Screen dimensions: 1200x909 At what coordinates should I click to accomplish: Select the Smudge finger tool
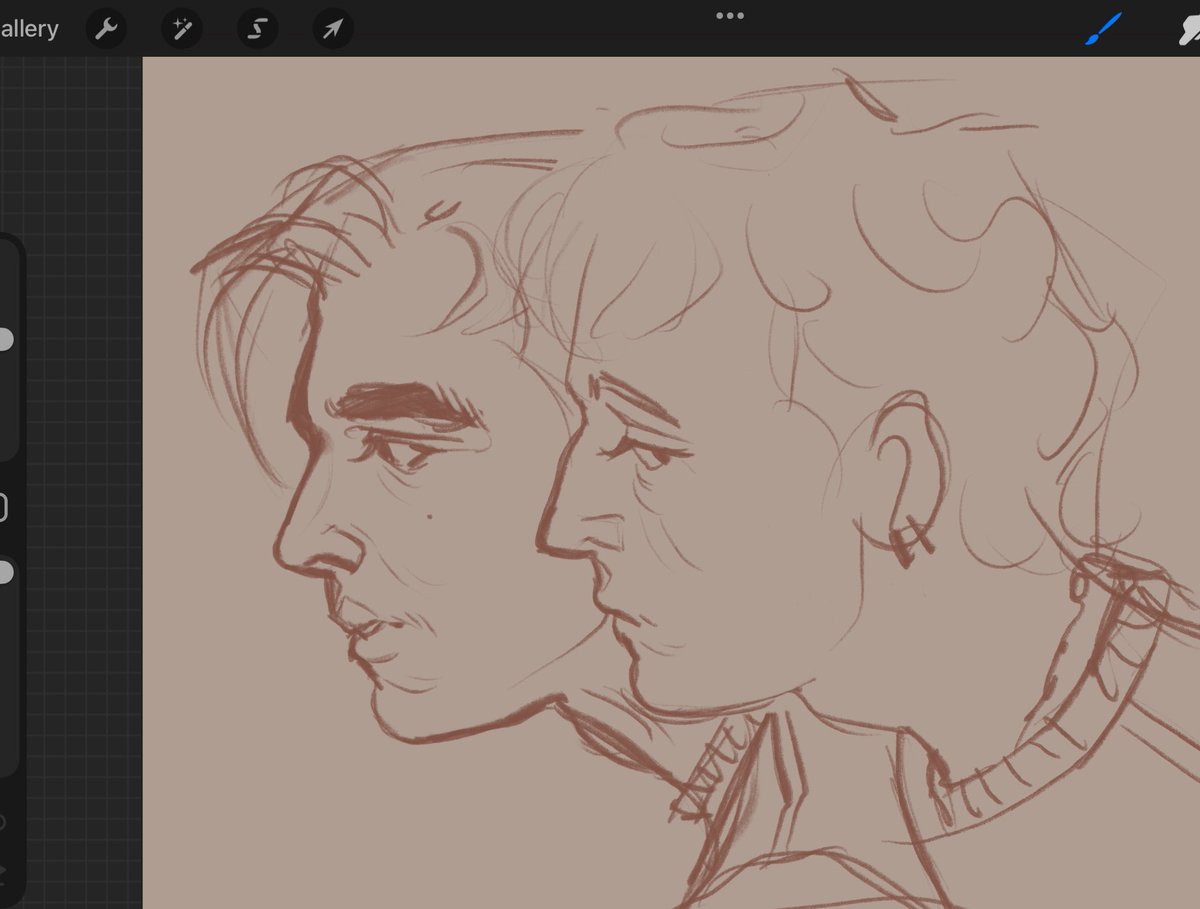point(1188,29)
